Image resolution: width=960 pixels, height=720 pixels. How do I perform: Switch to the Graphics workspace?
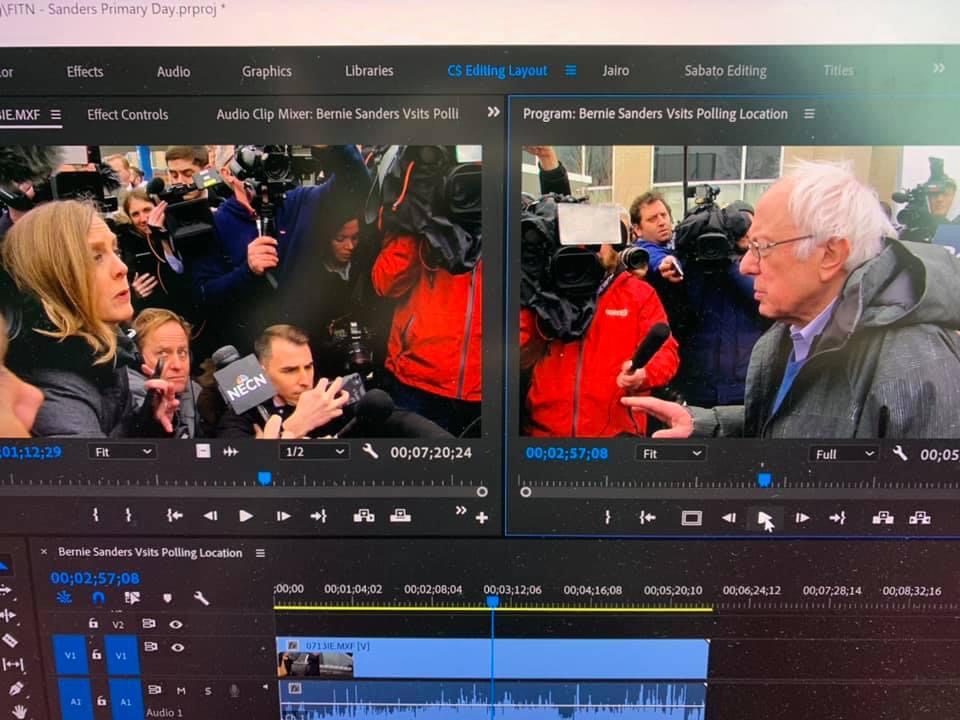267,72
